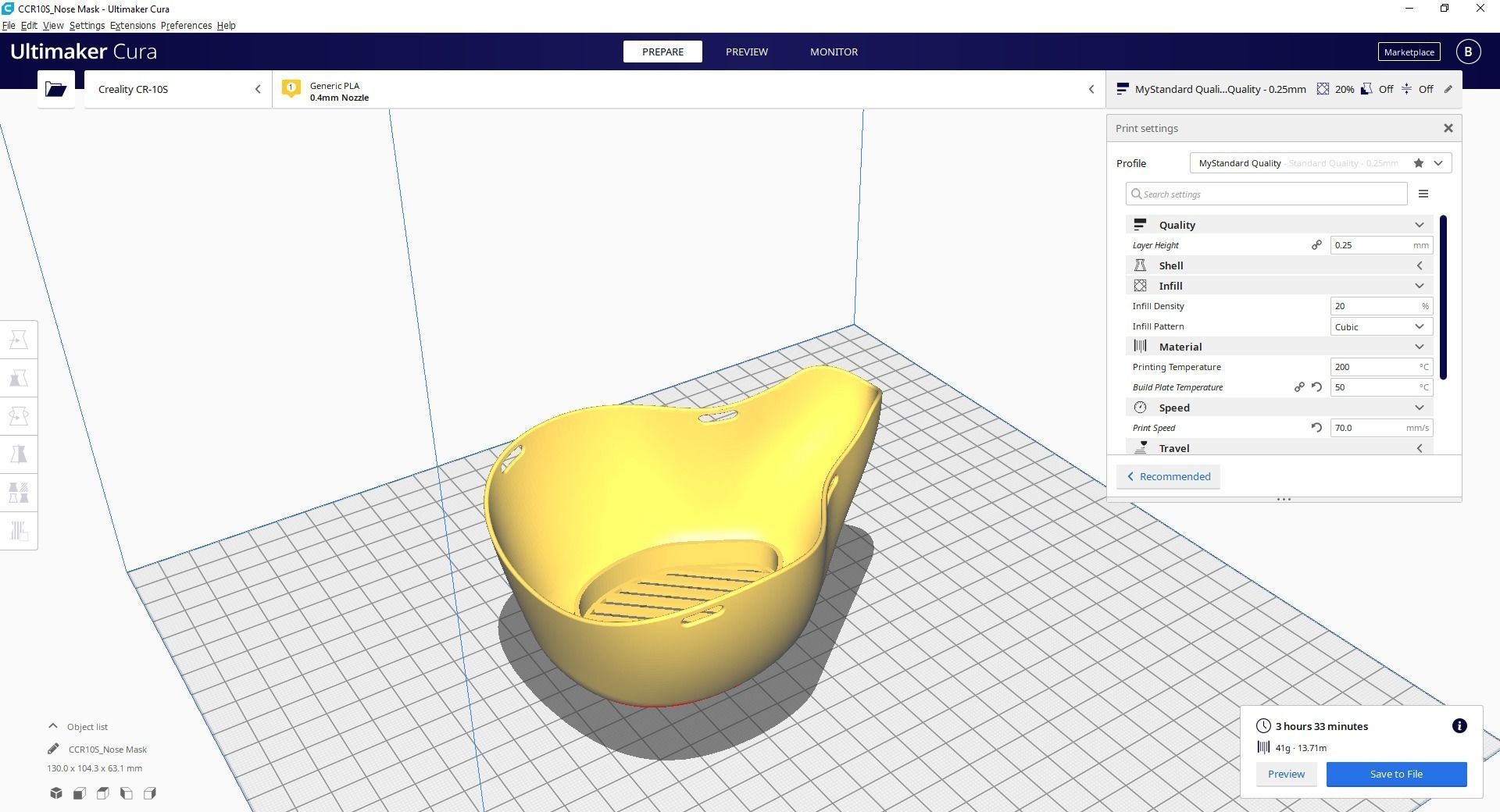
Task: Click pencil icon next to CCR10S_Nose Mask
Action: click(53, 749)
